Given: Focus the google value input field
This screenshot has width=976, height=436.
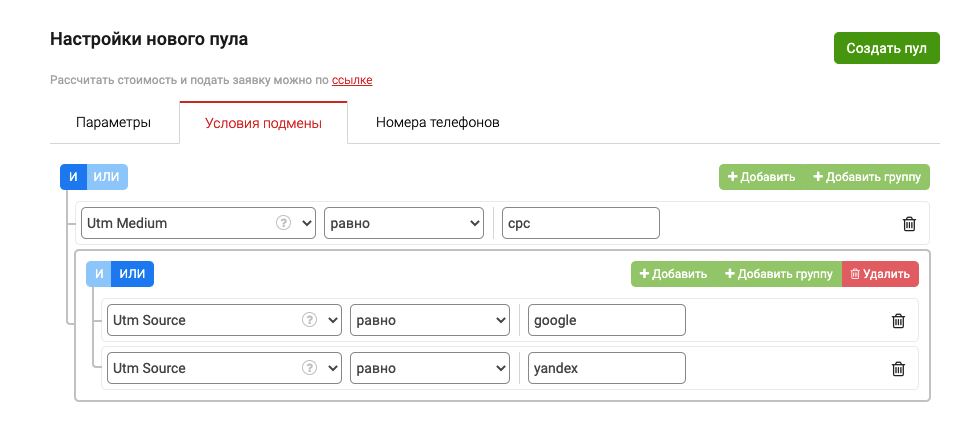Looking at the screenshot, I should click(x=607, y=320).
